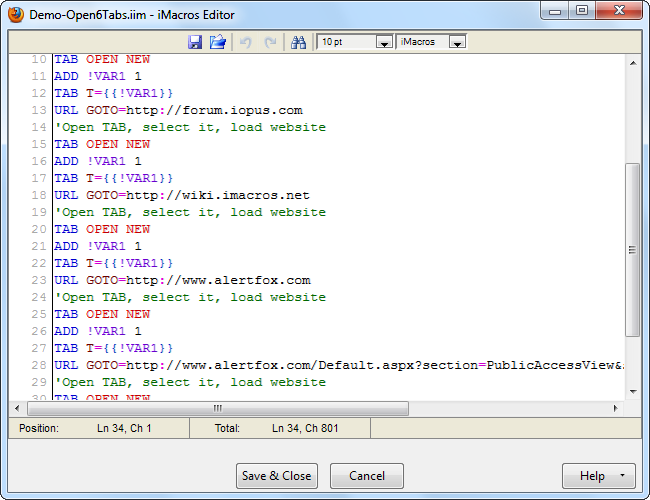Click the 'Ln 34, Ch 801' total readout
This screenshot has height=500, width=650.
(305, 428)
